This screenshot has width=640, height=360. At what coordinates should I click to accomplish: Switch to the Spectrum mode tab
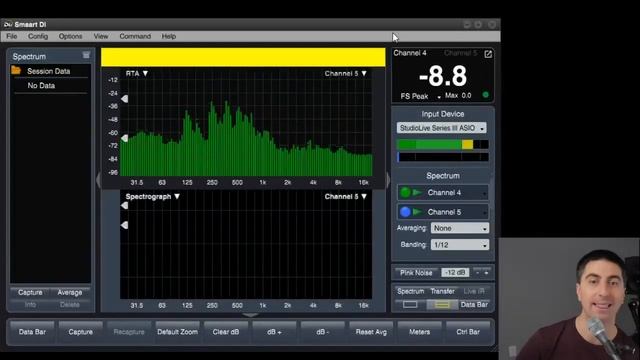pyautogui.click(x=411, y=291)
